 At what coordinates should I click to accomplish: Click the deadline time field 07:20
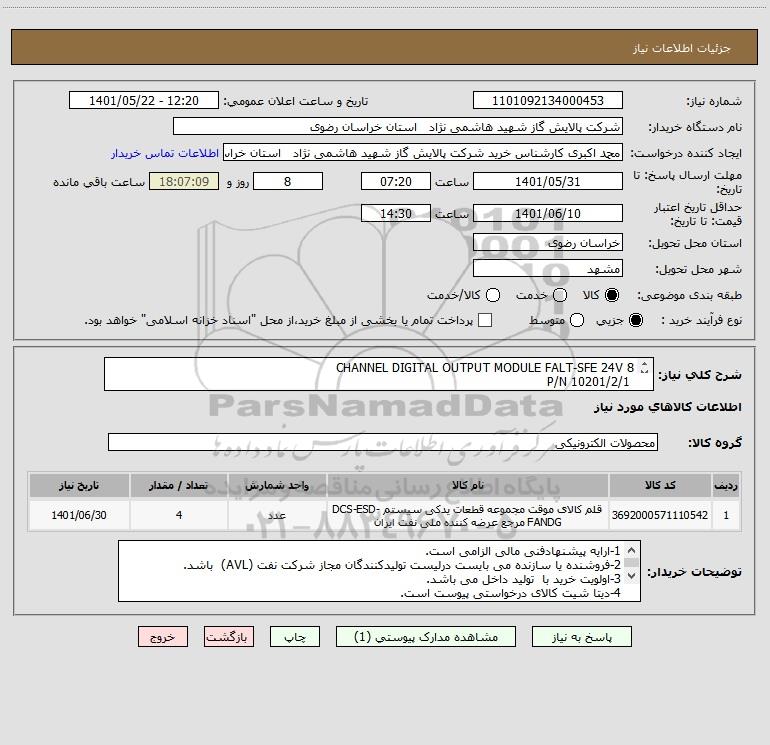point(396,181)
